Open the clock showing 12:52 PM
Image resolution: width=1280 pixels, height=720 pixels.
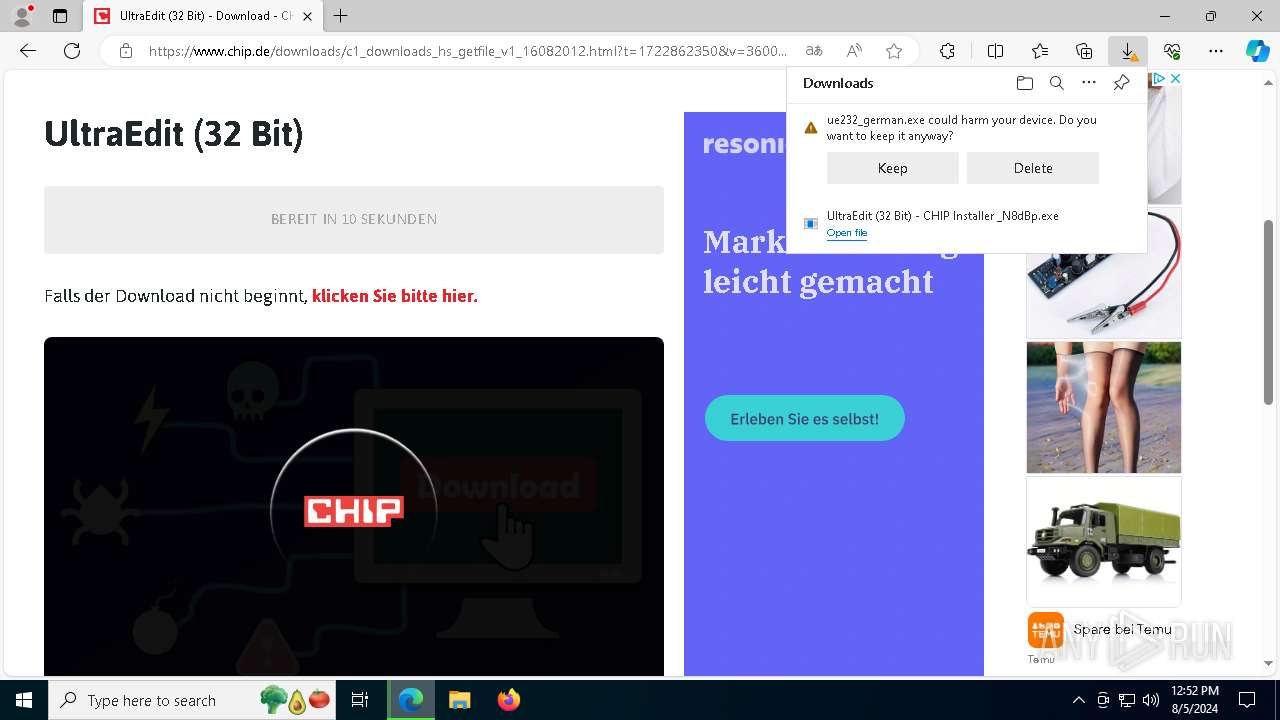(1195, 700)
